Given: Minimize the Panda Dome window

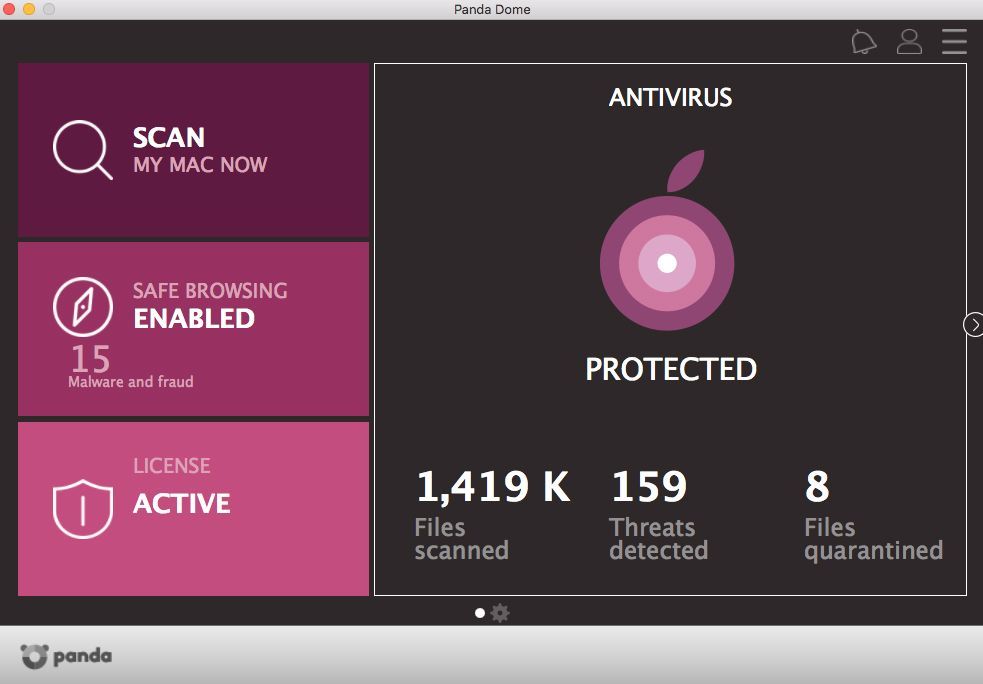Looking at the screenshot, I should tap(29, 9).
